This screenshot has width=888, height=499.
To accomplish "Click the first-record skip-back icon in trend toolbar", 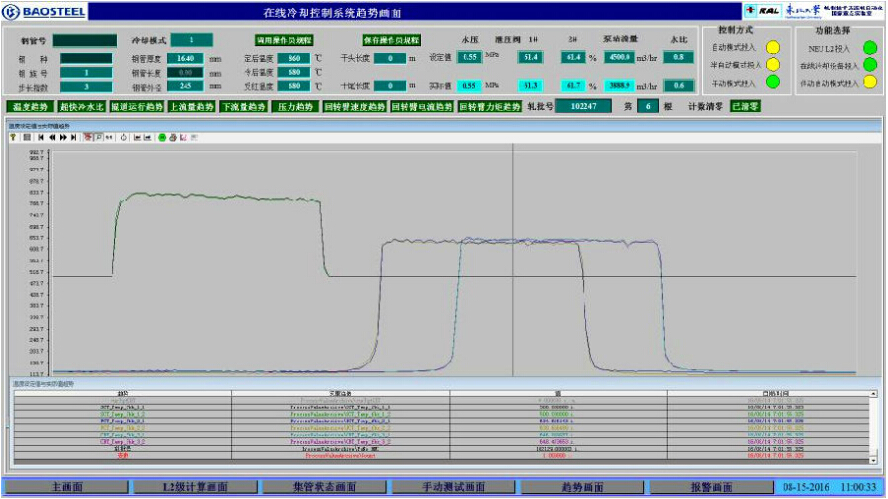I will pos(40,137).
